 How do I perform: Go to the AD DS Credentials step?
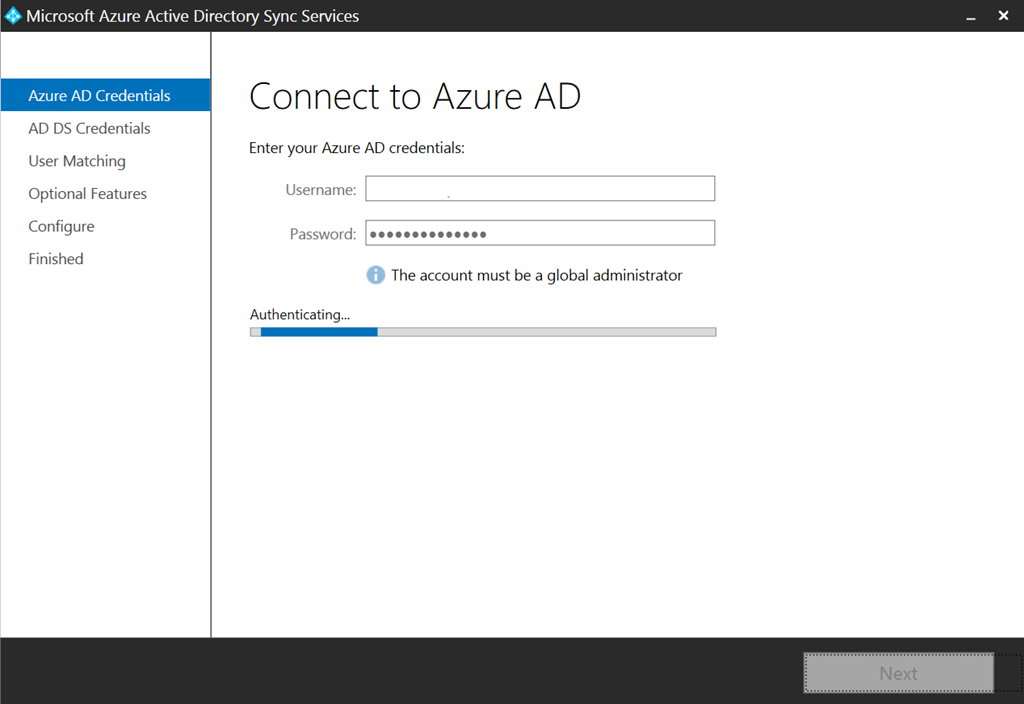pyautogui.click(x=89, y=128)
